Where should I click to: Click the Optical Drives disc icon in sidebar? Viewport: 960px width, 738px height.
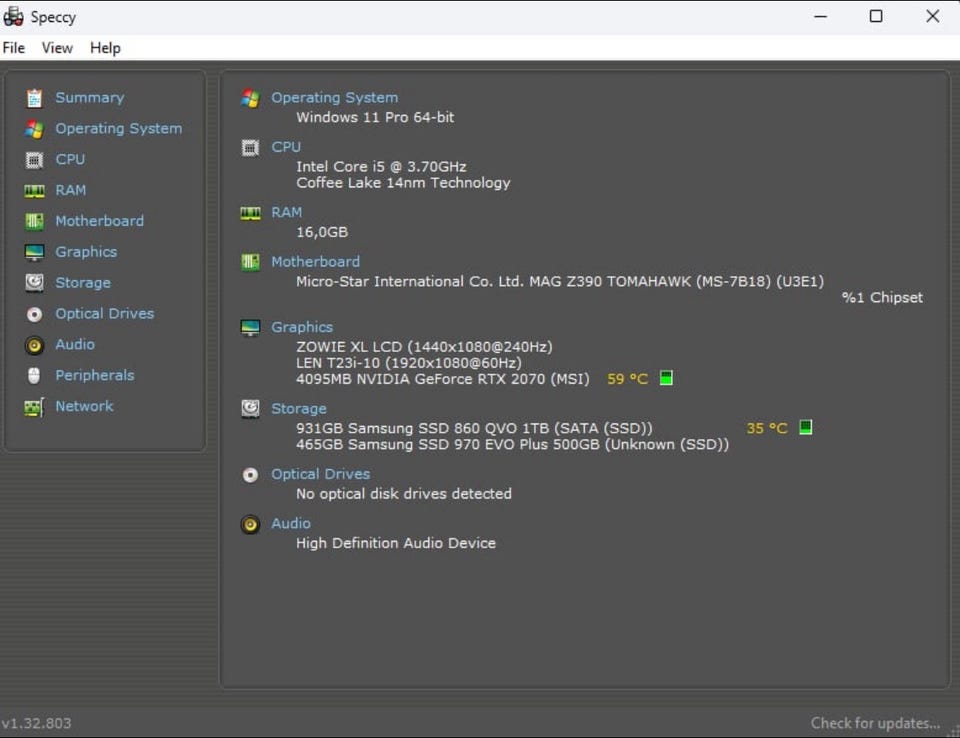[x=34, y=314]
